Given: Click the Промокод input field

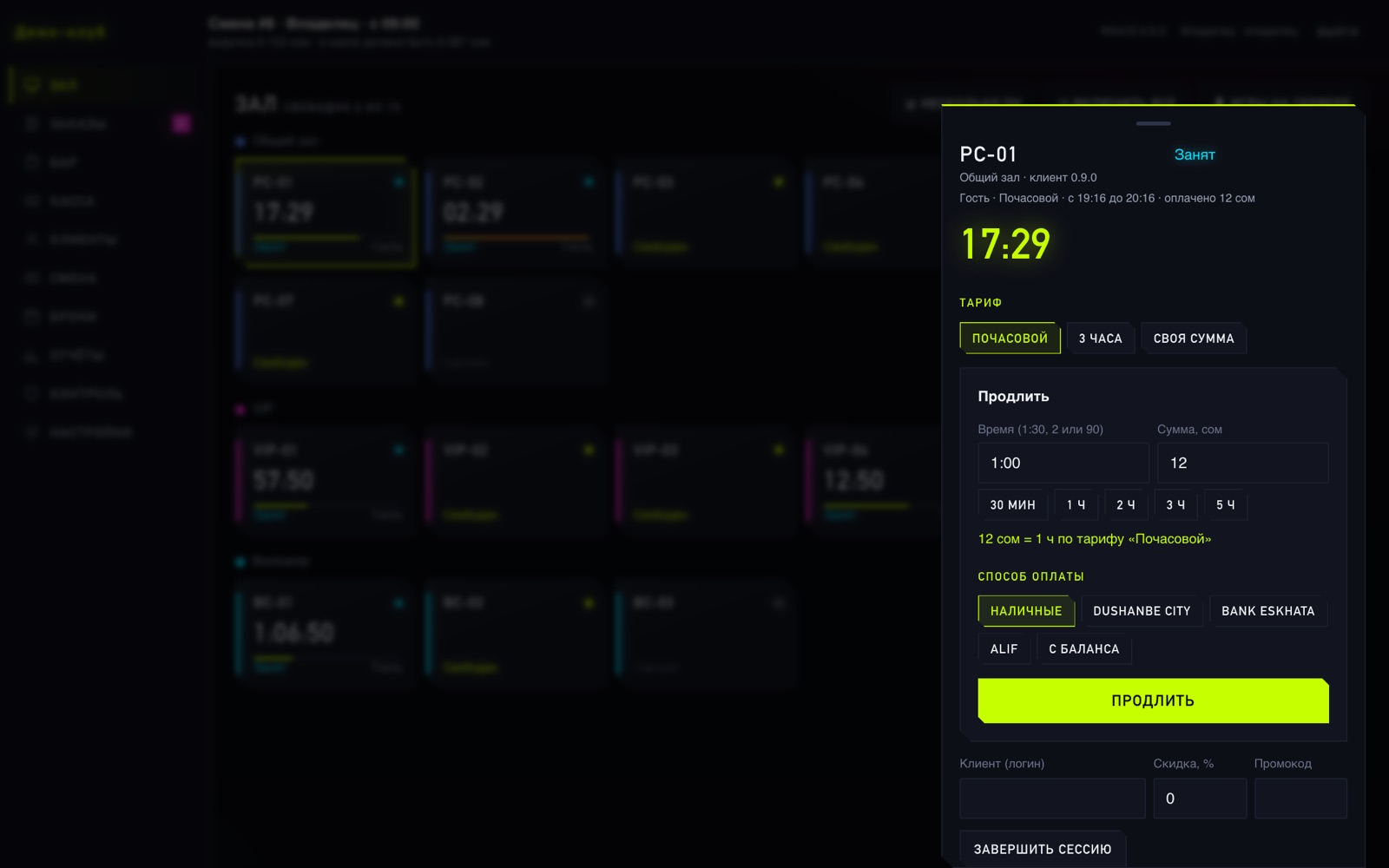Looking at the screenshot, I should pyautogui.click(x=1300, y=799).
